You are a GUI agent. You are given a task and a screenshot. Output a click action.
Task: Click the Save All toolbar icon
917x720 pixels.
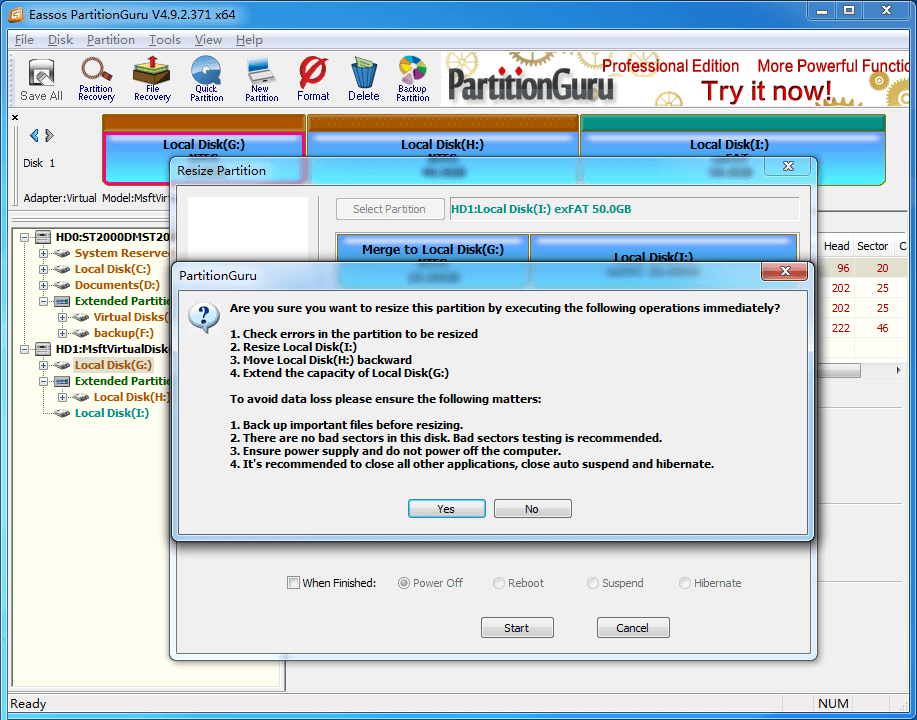click(41, 80)
